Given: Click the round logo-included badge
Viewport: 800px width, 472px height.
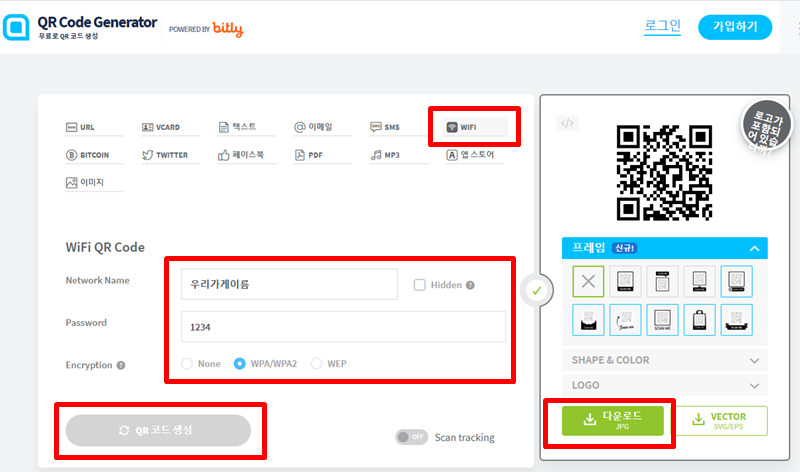Looking at the screenshot, I should point(766,126).
